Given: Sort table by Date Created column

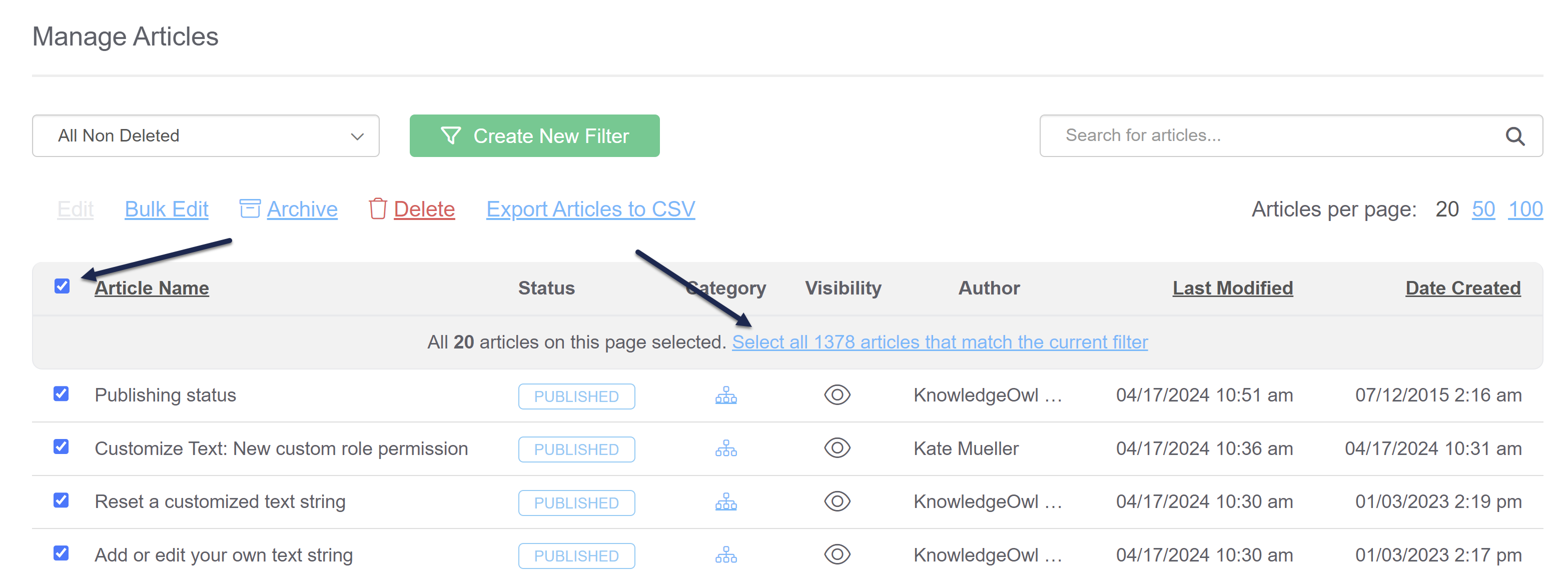Looking at the screenshot, I should tap(1462, 287).
